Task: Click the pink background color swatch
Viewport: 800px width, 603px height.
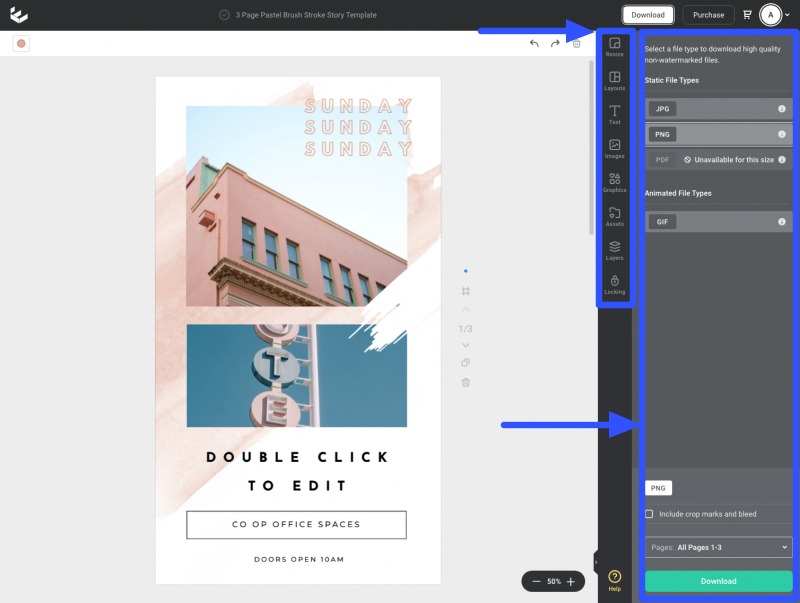Action: click(21, 44)
